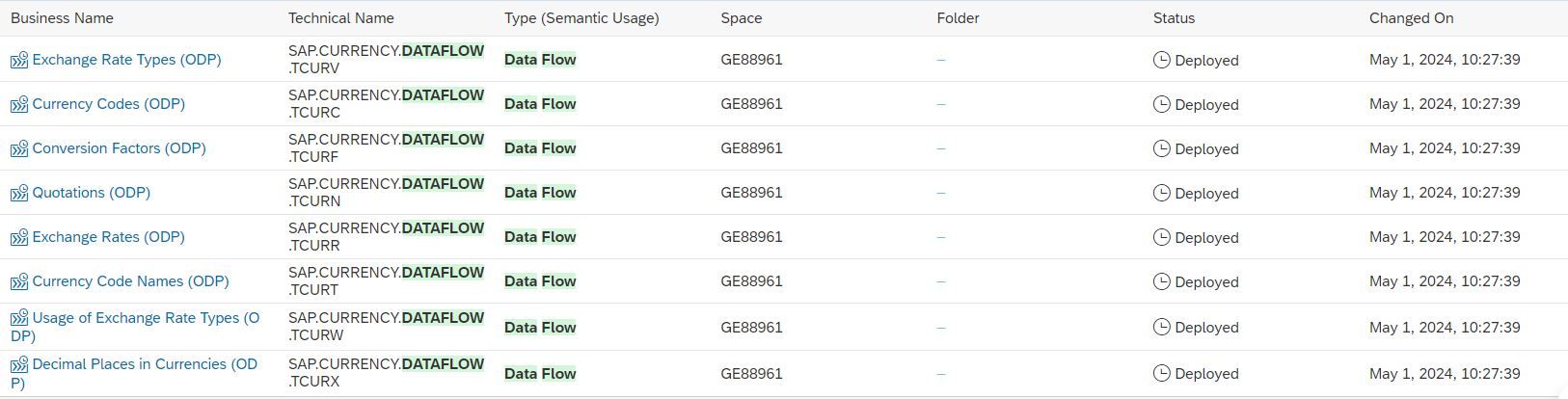
Task: Click Status column header
Action: coord(1174,18)
